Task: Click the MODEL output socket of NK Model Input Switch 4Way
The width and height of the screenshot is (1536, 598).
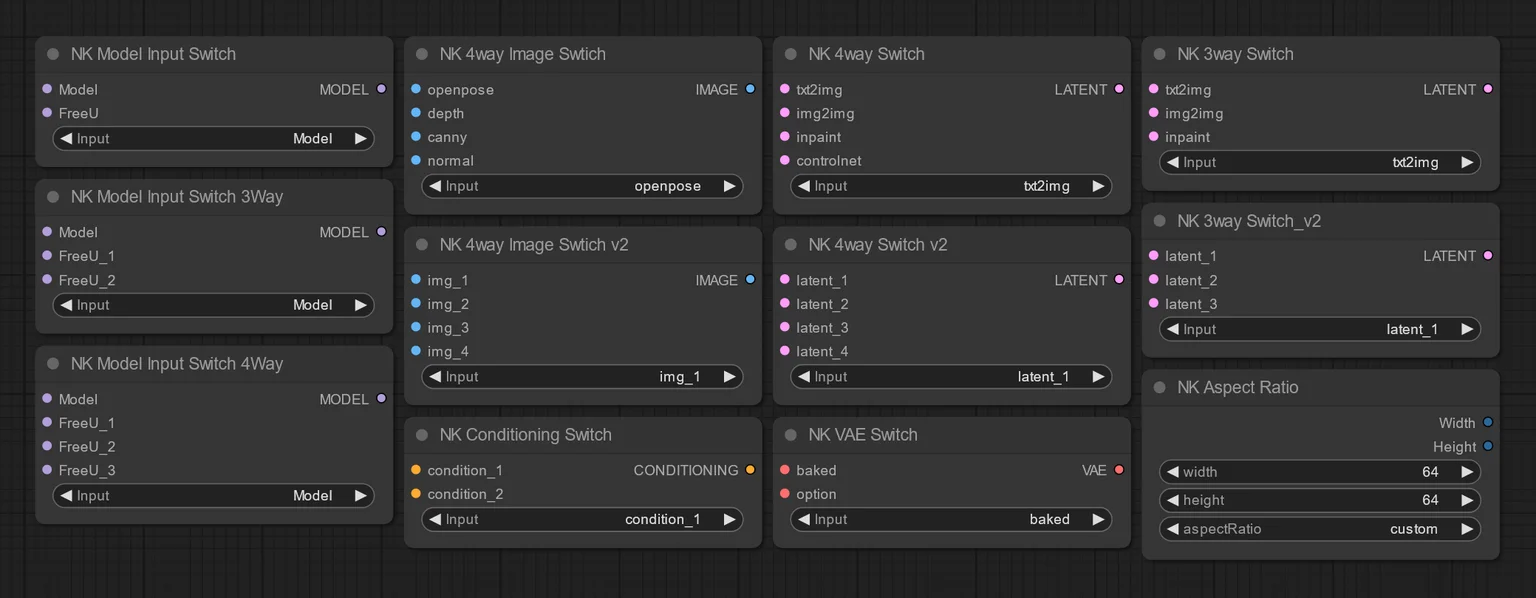Action: tap(381, 399)
